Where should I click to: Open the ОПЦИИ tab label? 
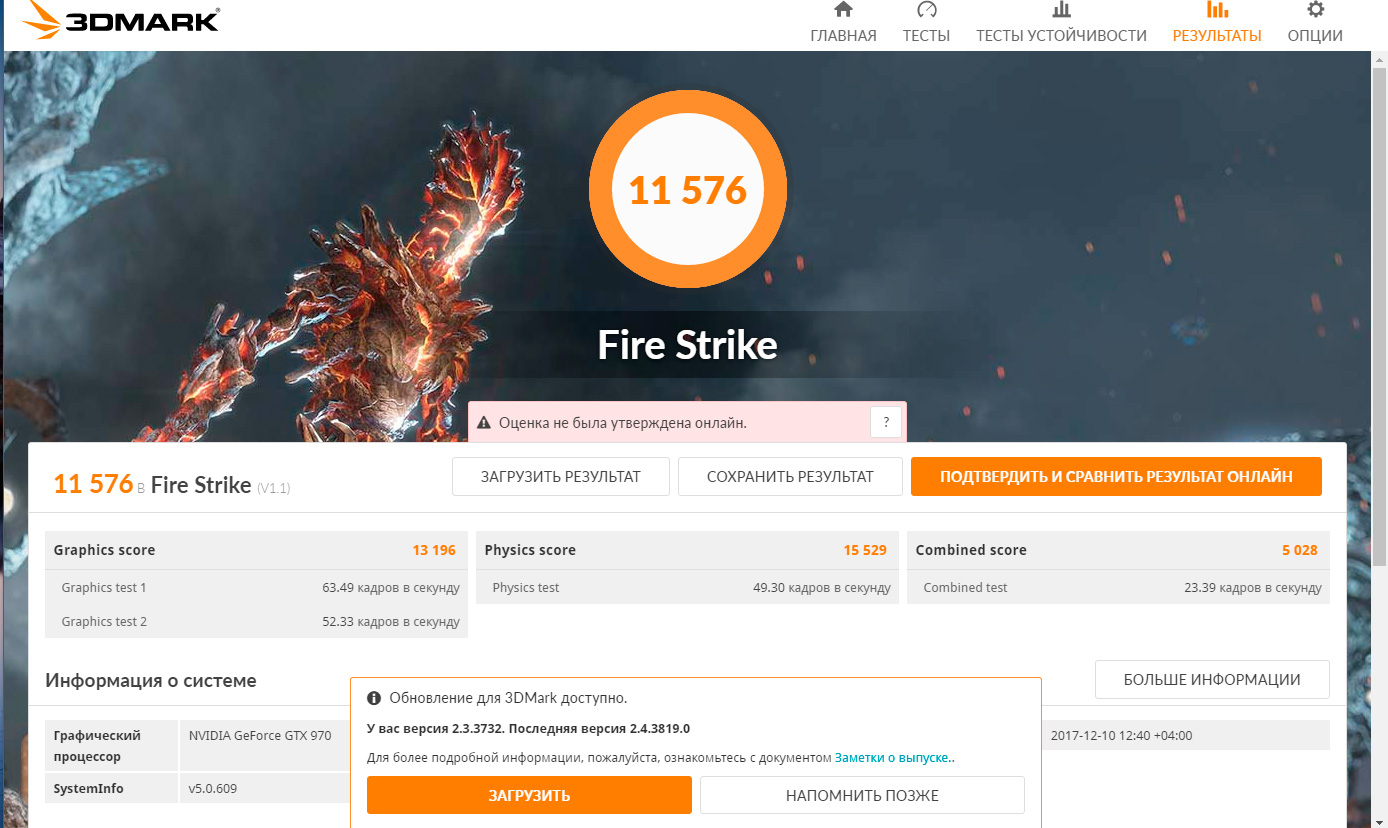click(x=1315, y=36)
